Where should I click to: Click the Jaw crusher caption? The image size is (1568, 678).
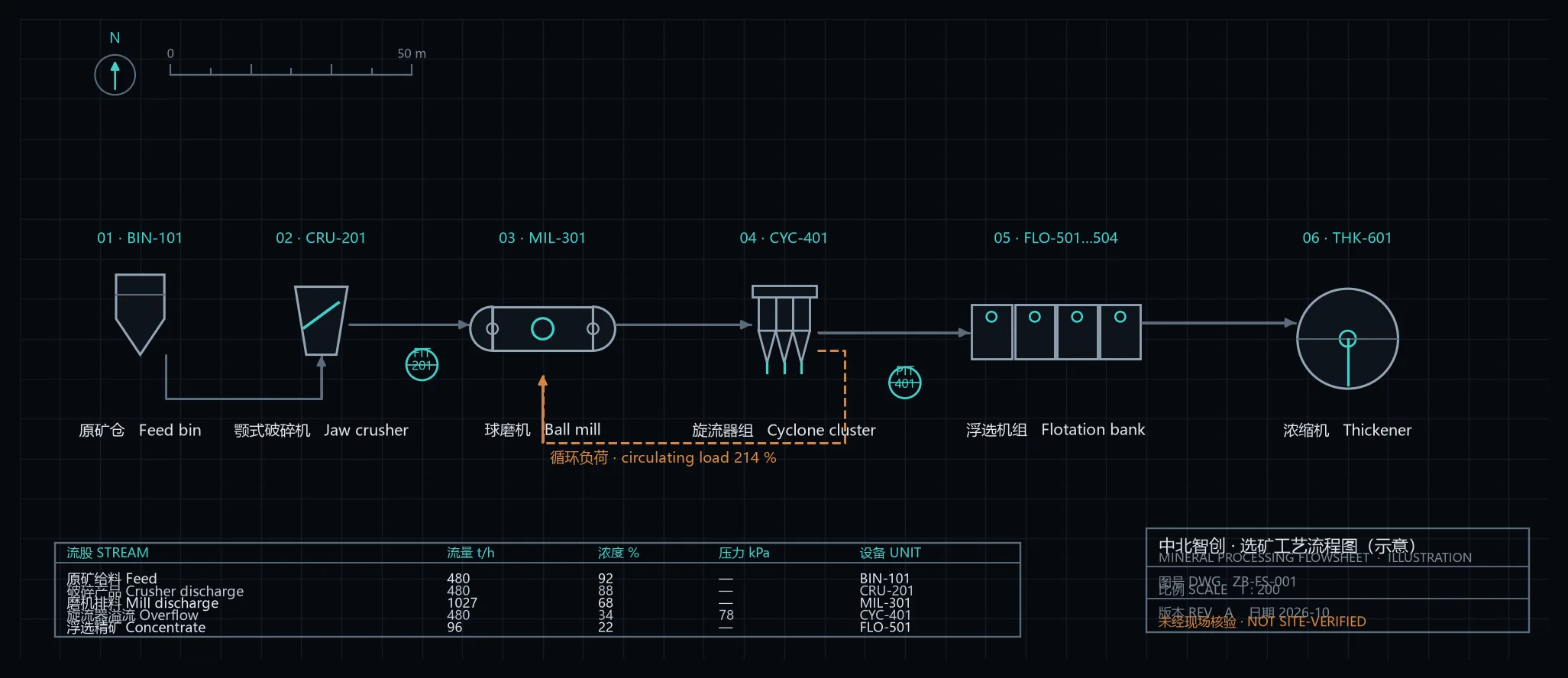[321, 430]
